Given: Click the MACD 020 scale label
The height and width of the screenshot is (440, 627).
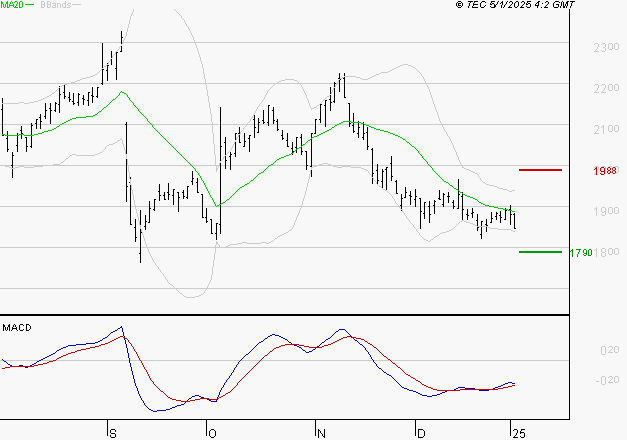Looking at the screenshot, I should pyautogui.click(x=610, y=350).
